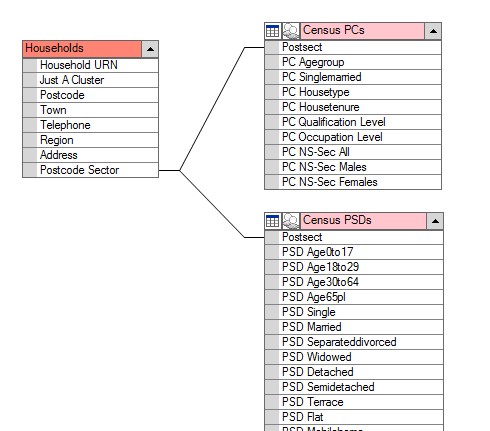Collapse the Census PCs table
Image resolution: width=490 pixels, height=431 pixels.
pyautogui.click(x=433, y=31)
